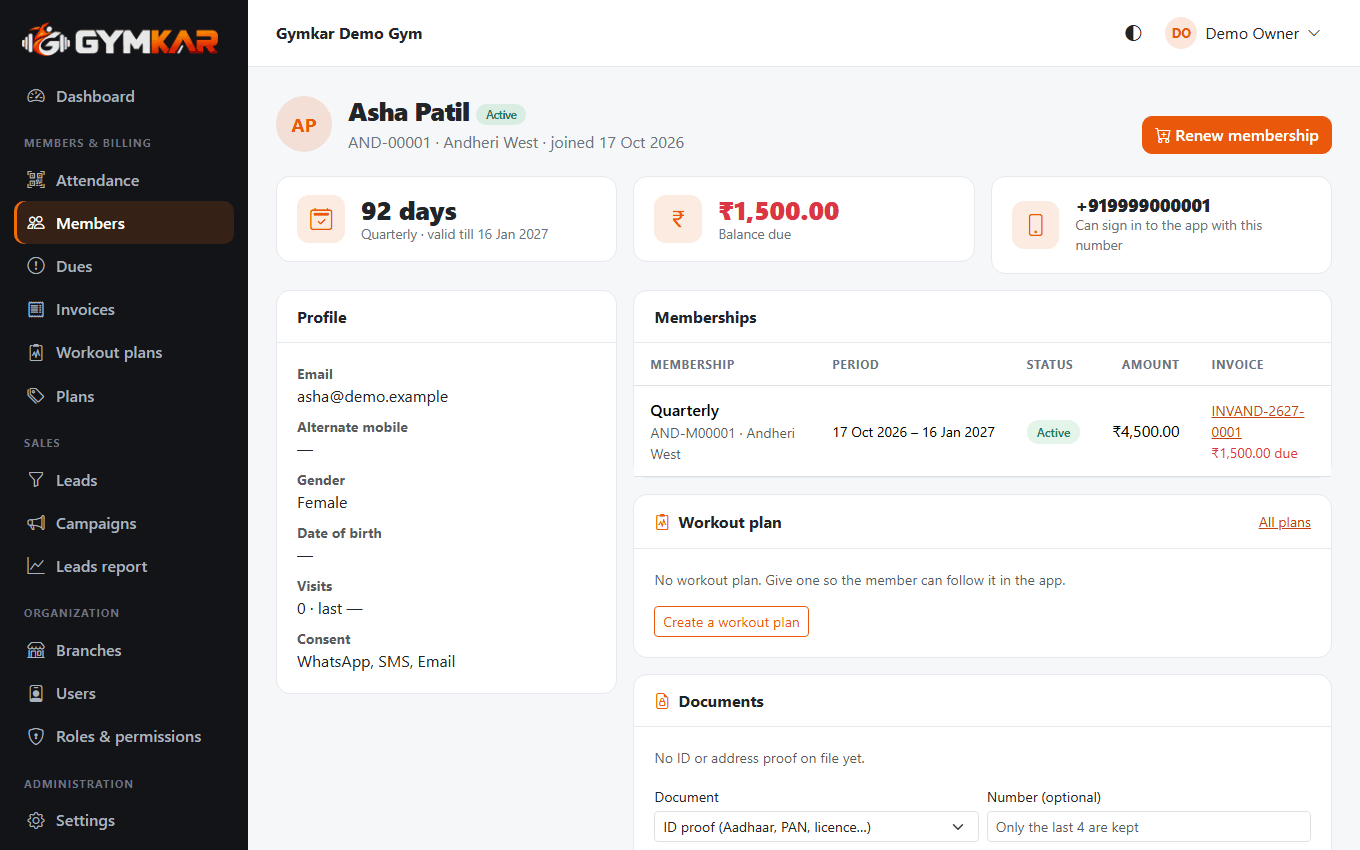Click the Active badge beside Asha Patil
The width and height of the screenshot is (1360, 850).
click(x=501, y=115)
